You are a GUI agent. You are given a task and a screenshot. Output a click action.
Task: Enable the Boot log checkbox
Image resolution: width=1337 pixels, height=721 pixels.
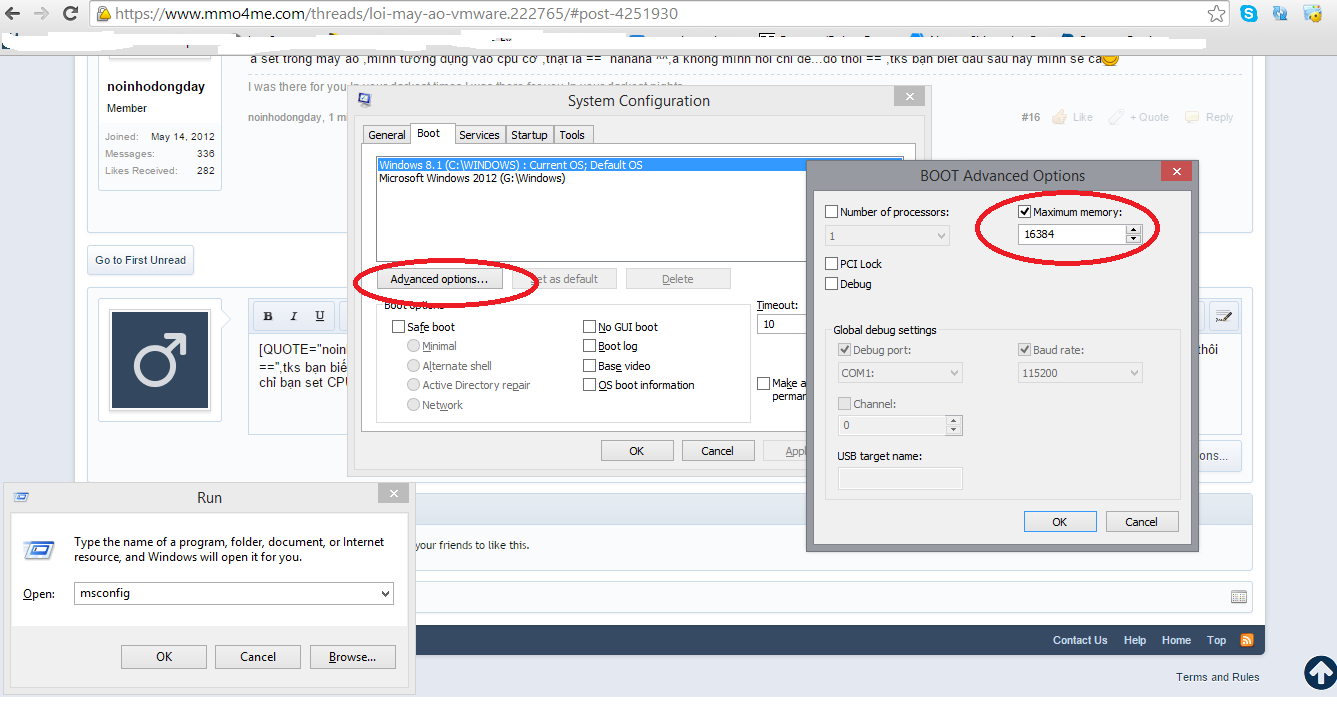590,346
